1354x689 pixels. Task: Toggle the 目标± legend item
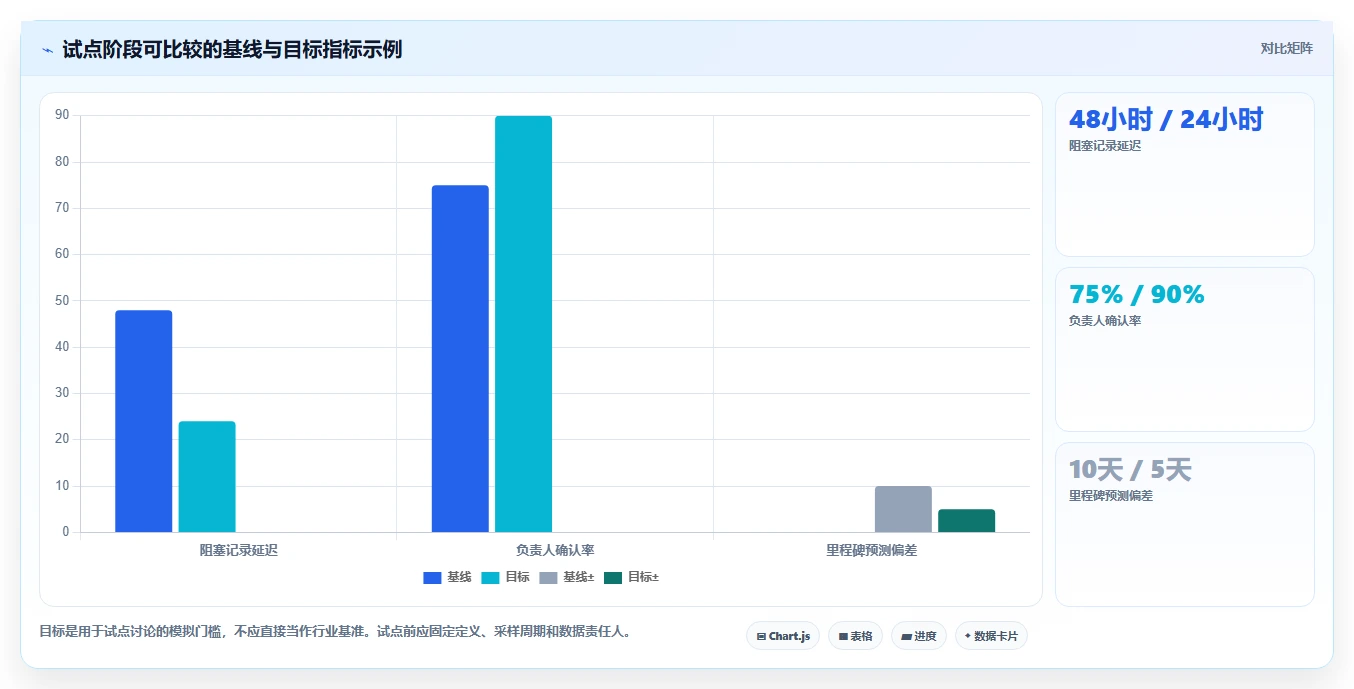click(x=632, y=577)
